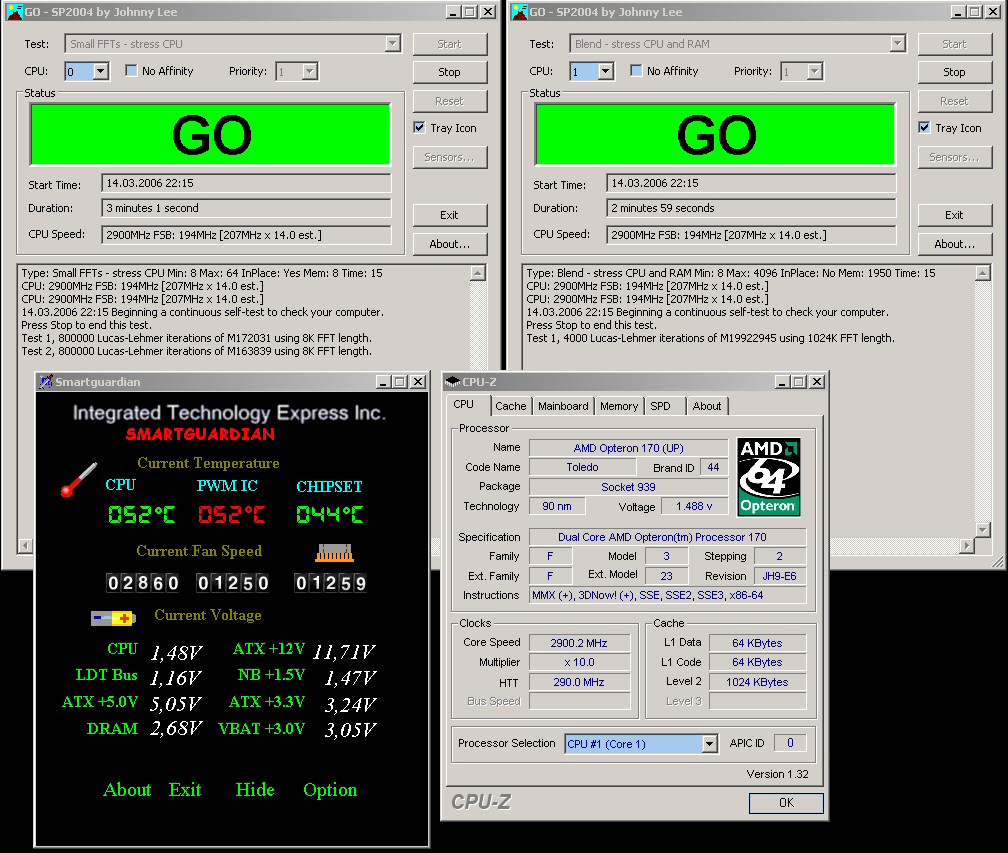Click Duration field showing 3 minutes 1 second
This screenshot has height=853, width=1008.
[246, 208]
